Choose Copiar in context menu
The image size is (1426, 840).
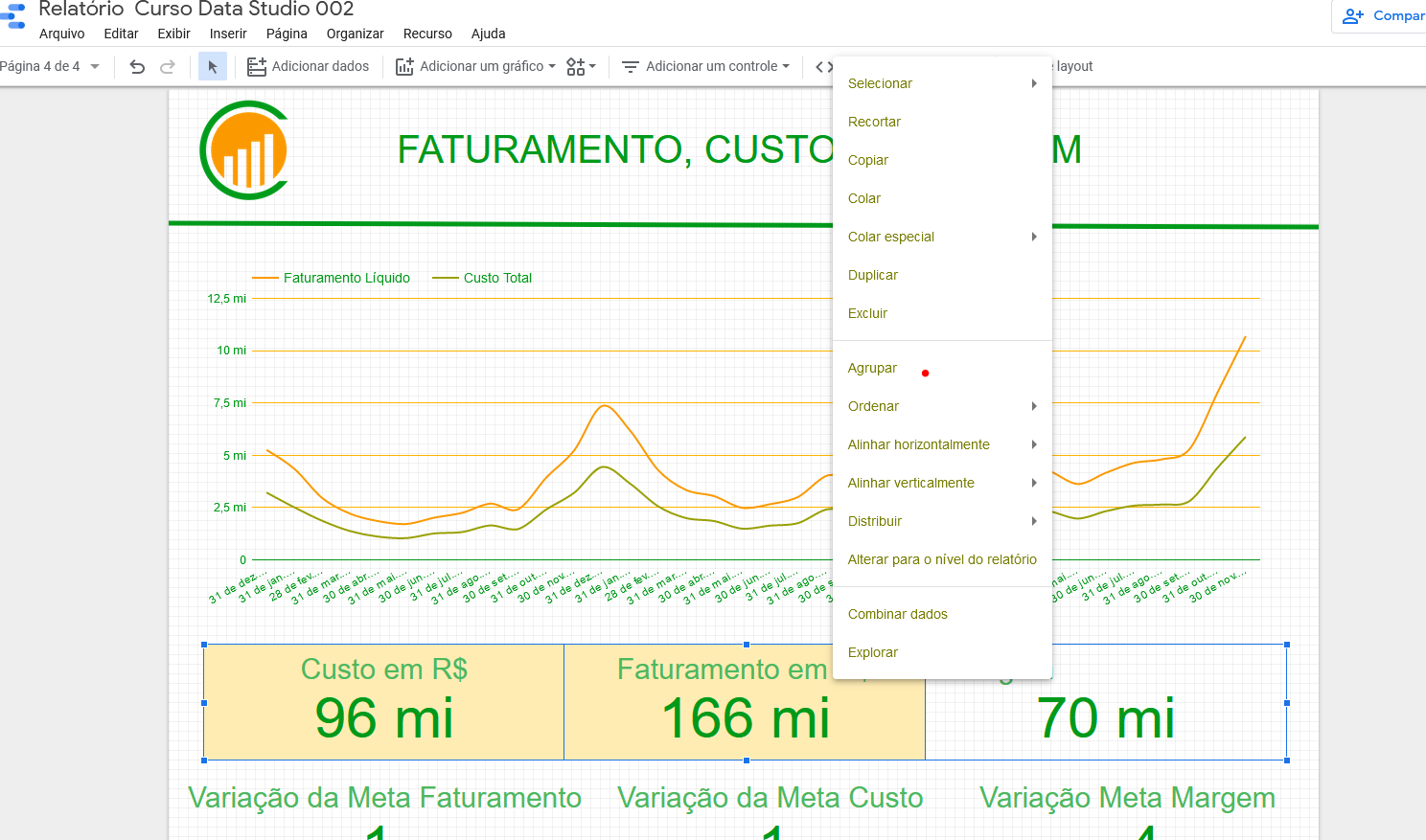942,160
